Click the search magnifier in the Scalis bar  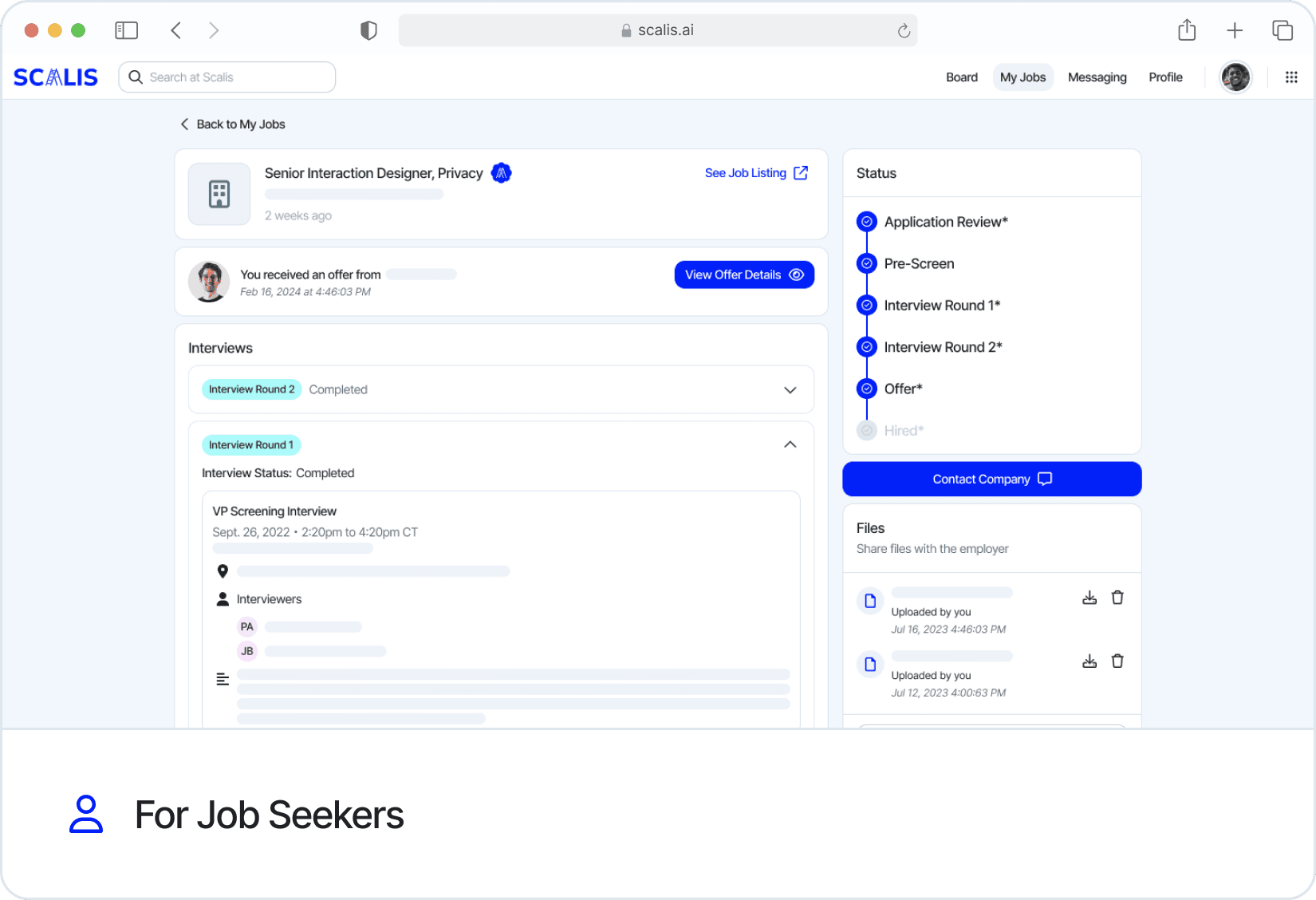[136, 77]
